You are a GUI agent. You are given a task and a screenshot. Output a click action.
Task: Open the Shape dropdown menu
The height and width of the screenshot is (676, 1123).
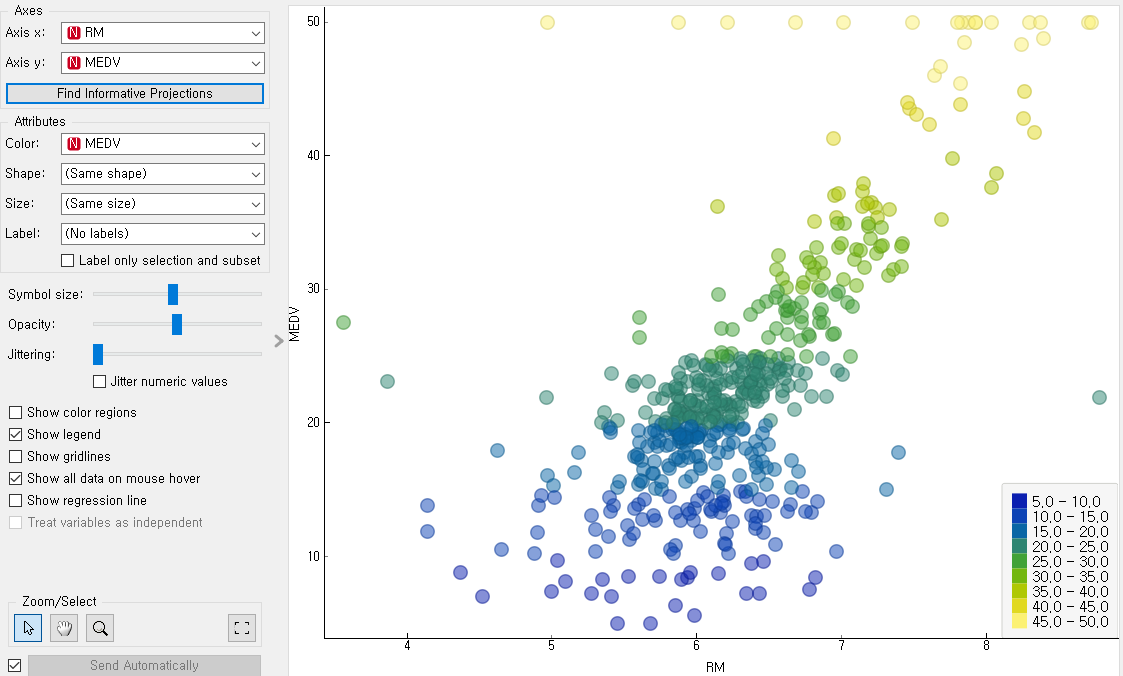(x=162, y=173)
